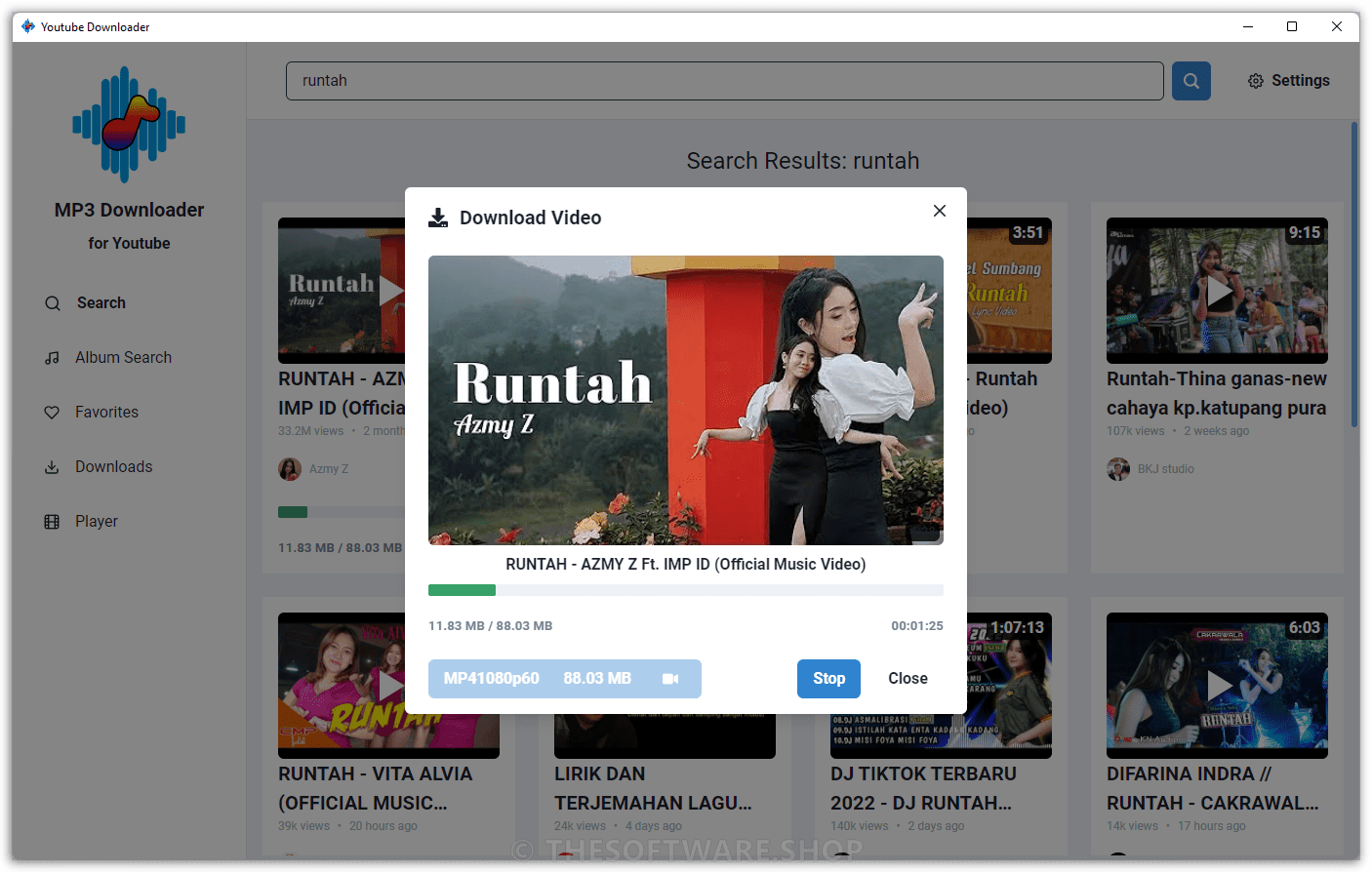
Task: Click the '107k views' text
Action: [1136, 431]
